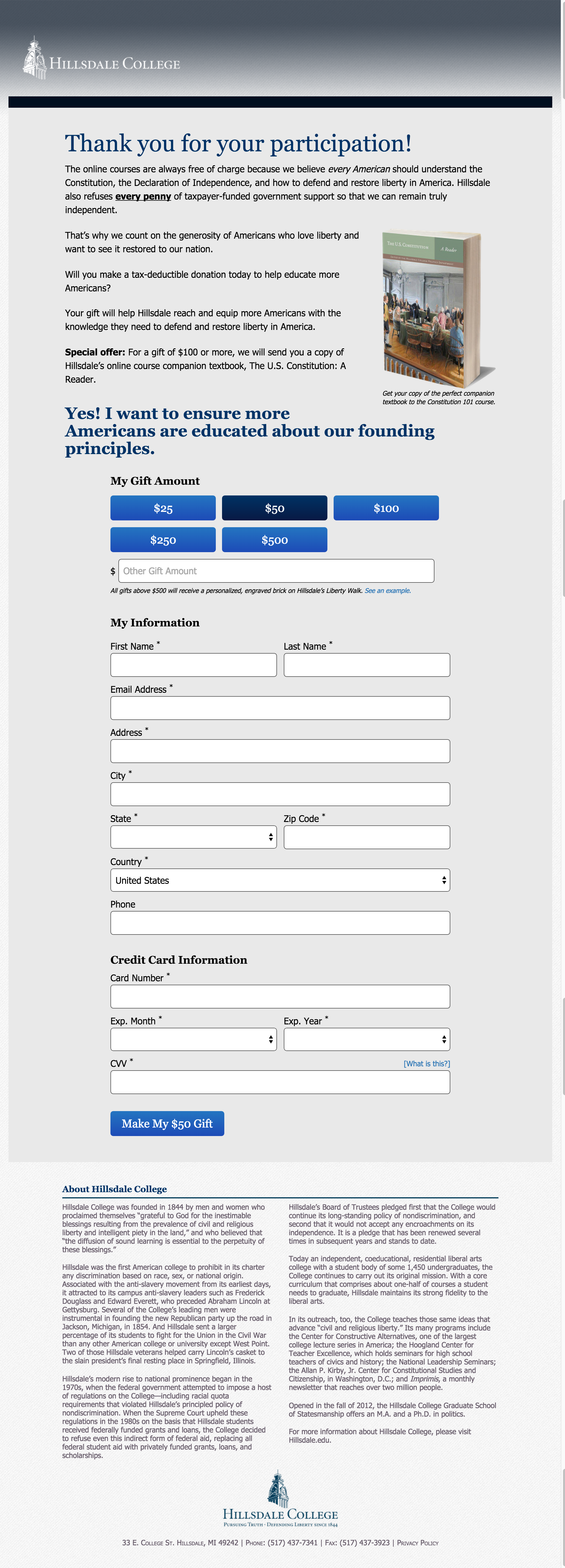This screenshot has height=1568, width=565.
Task: Pick the $250 gift amount
Action: coord(163,540)
